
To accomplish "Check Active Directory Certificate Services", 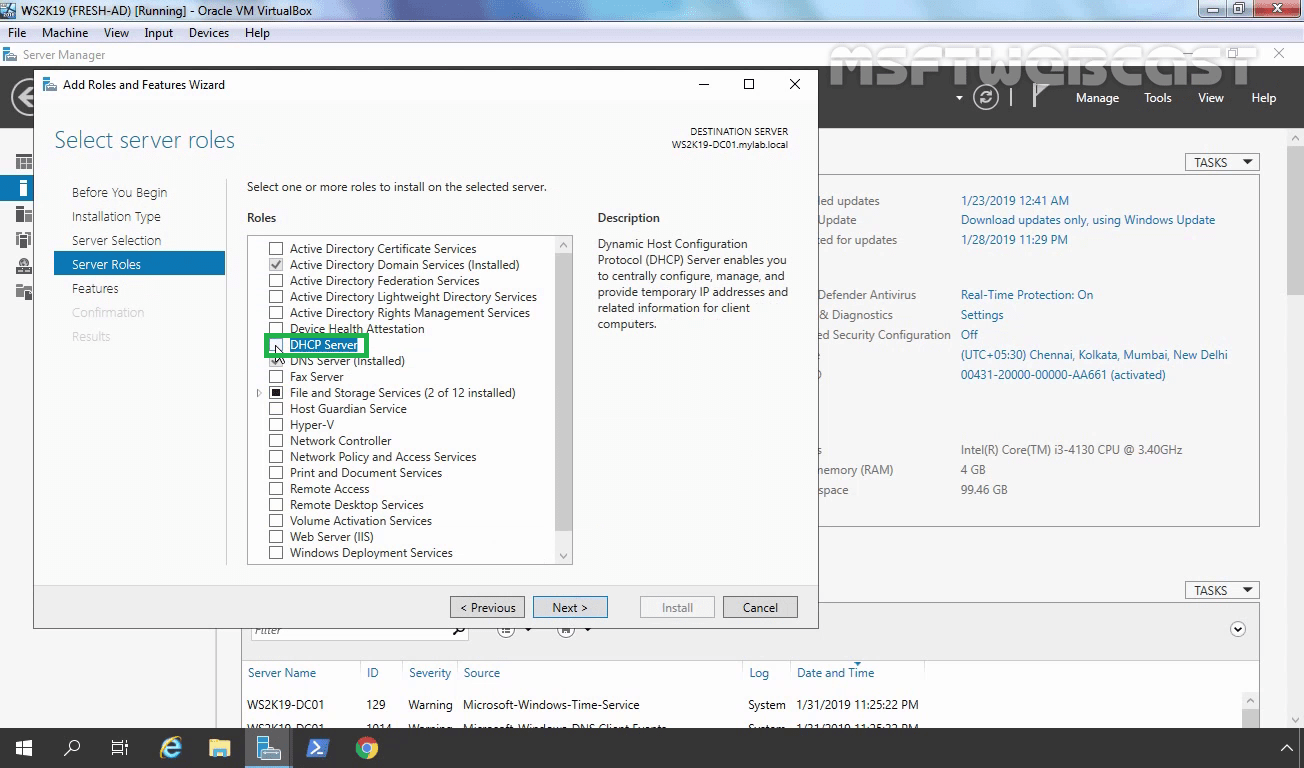I will [x=276, y=249].
